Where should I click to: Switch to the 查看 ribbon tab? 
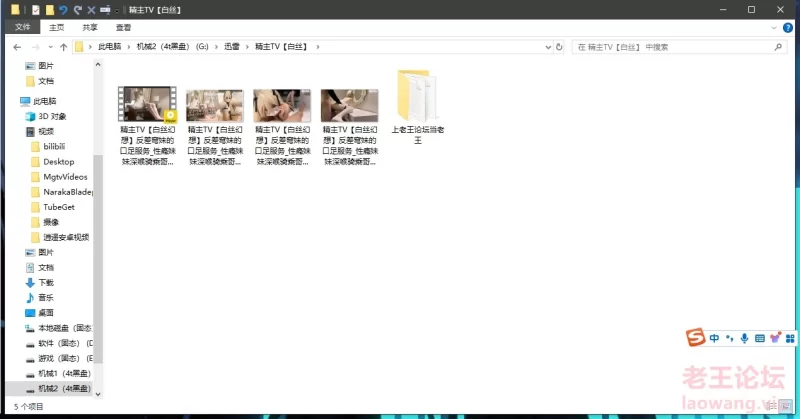(123, 28)
